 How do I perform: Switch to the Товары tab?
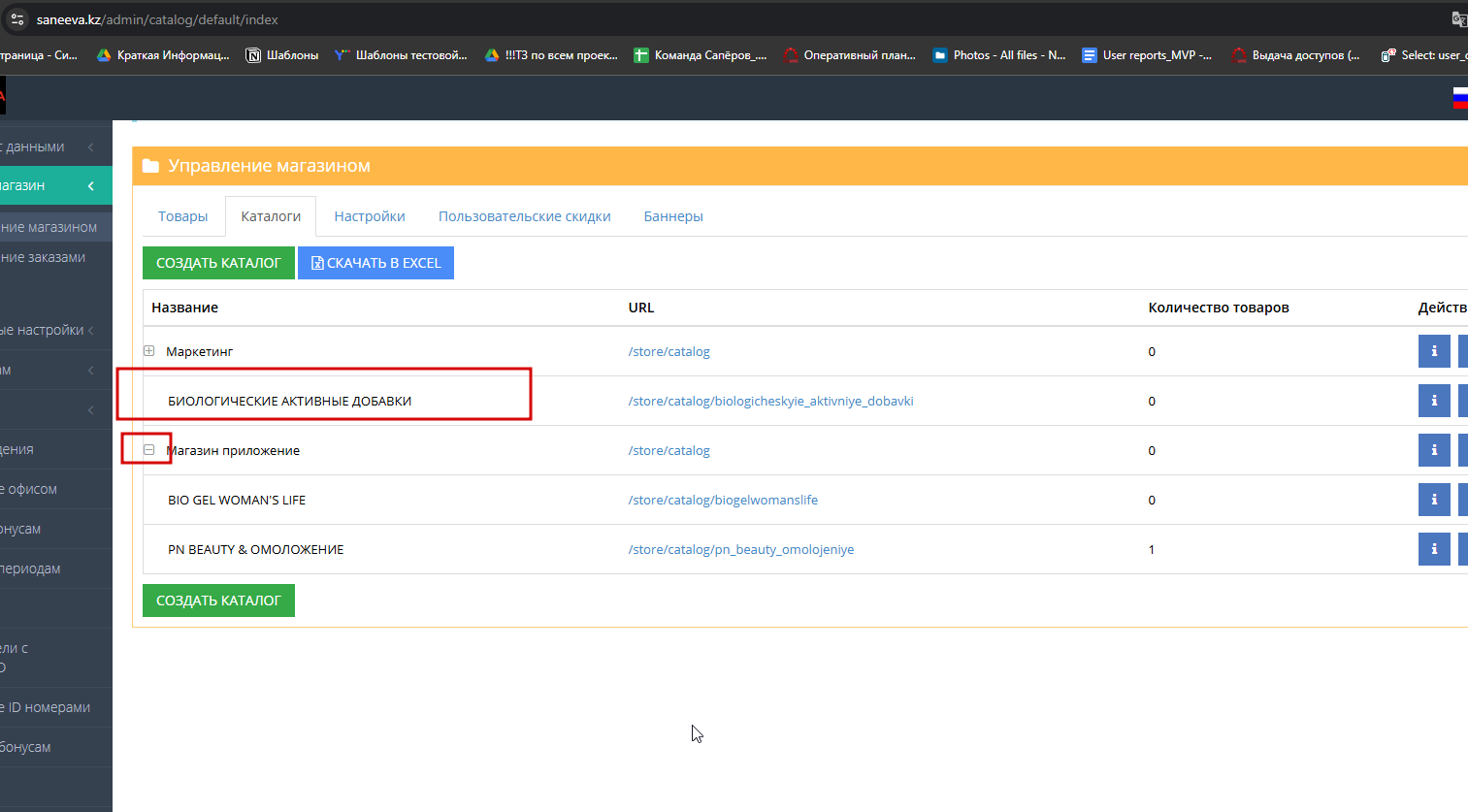point(183,216)
